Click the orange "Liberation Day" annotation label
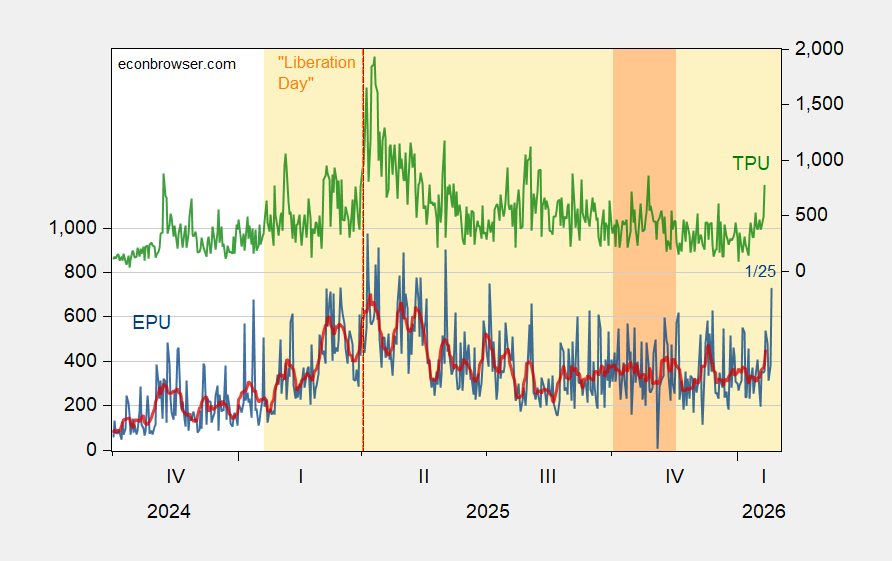Viewport: 892px width, 561px height. [x=316, y=73]
